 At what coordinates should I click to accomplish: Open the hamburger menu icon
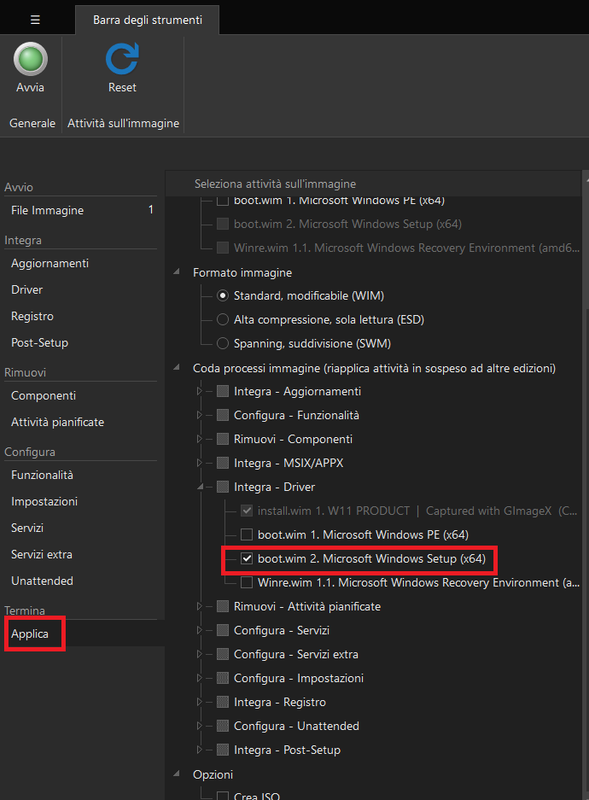[35, 20]
